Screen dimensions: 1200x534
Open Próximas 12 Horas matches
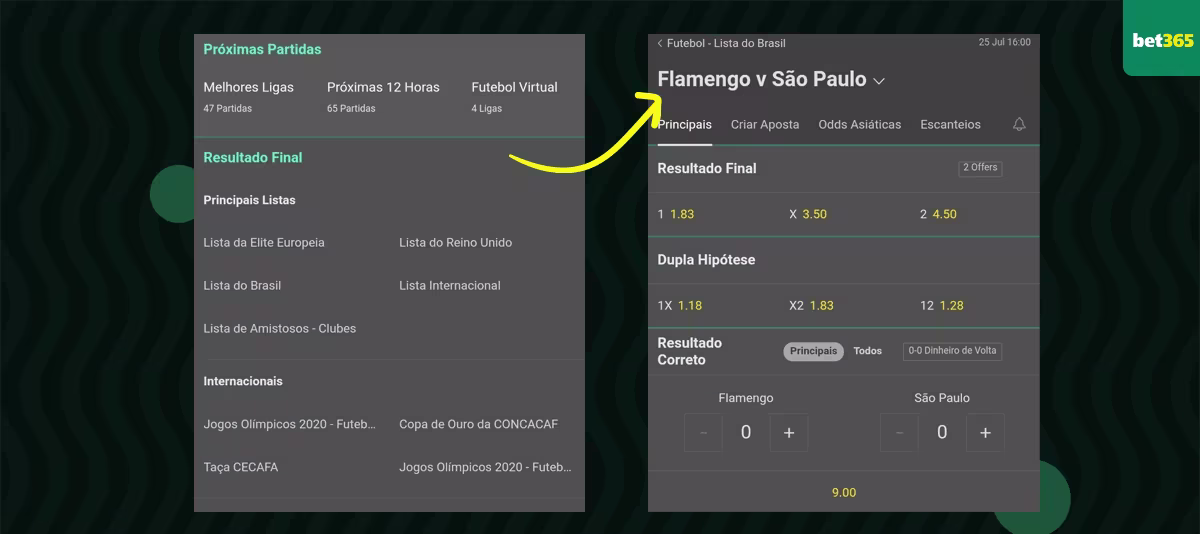pos(383,96)
